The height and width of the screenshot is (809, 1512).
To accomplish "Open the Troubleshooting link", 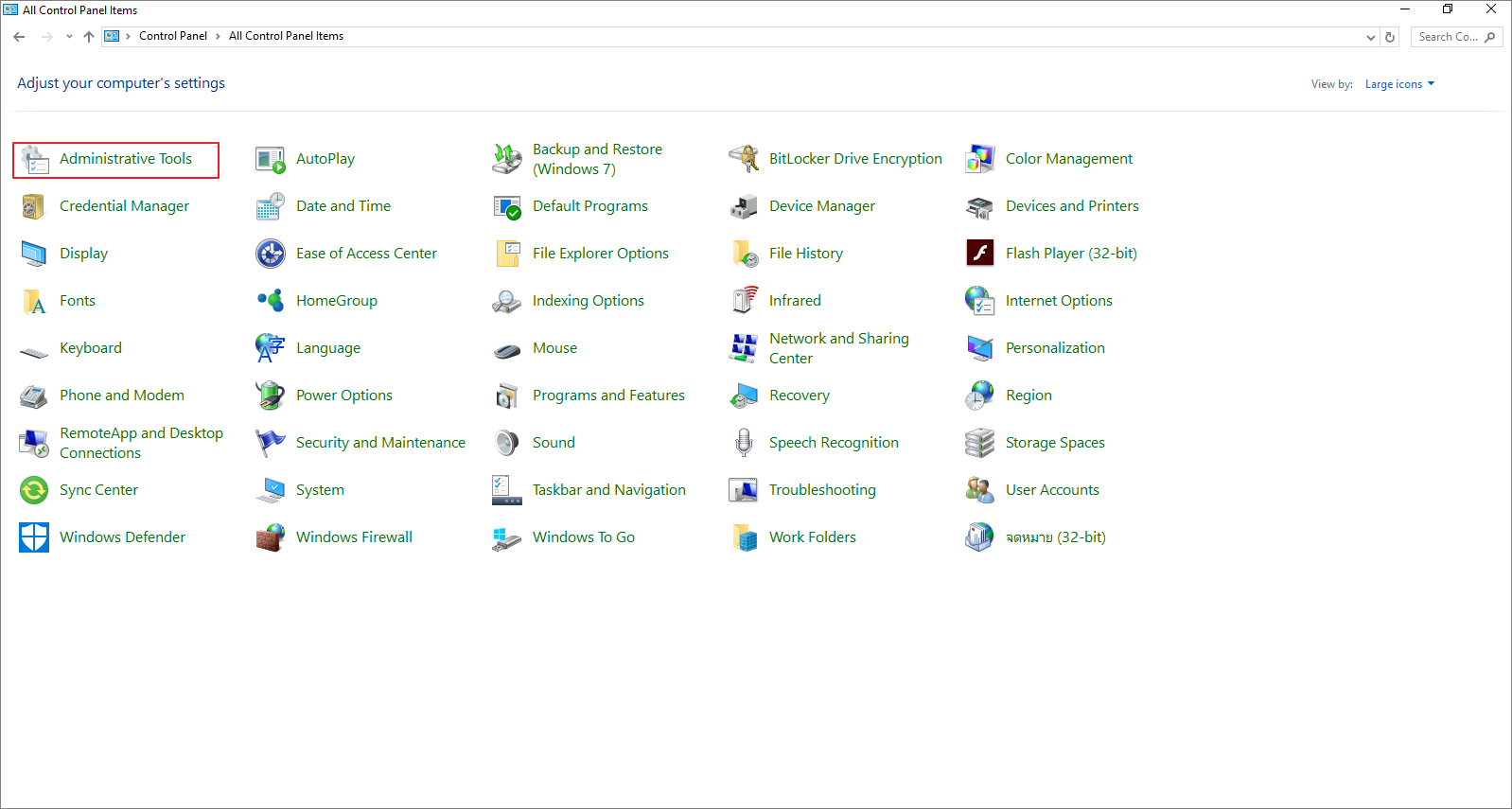I will coord(822,490).
